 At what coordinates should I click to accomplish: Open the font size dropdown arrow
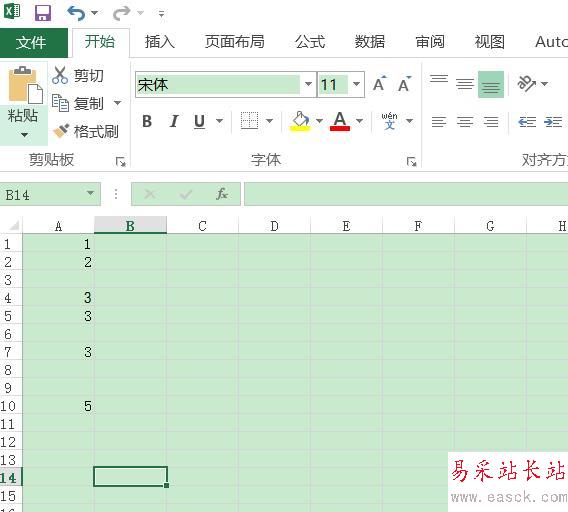(356, 84)
